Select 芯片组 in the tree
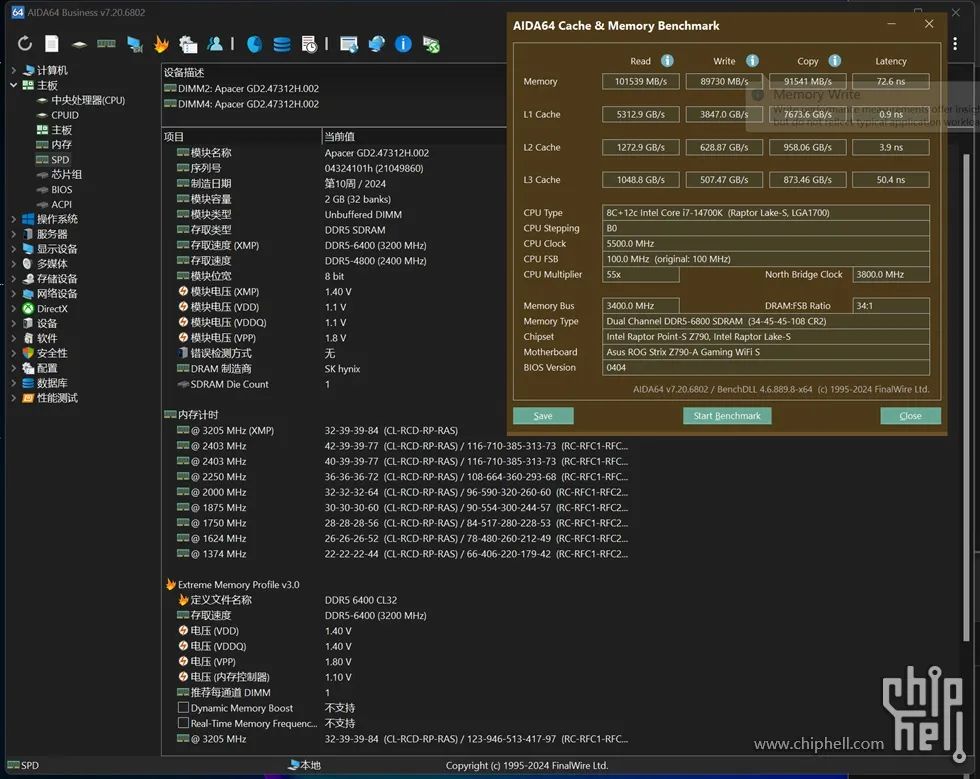980x779 pixels. tap(66, 174)
